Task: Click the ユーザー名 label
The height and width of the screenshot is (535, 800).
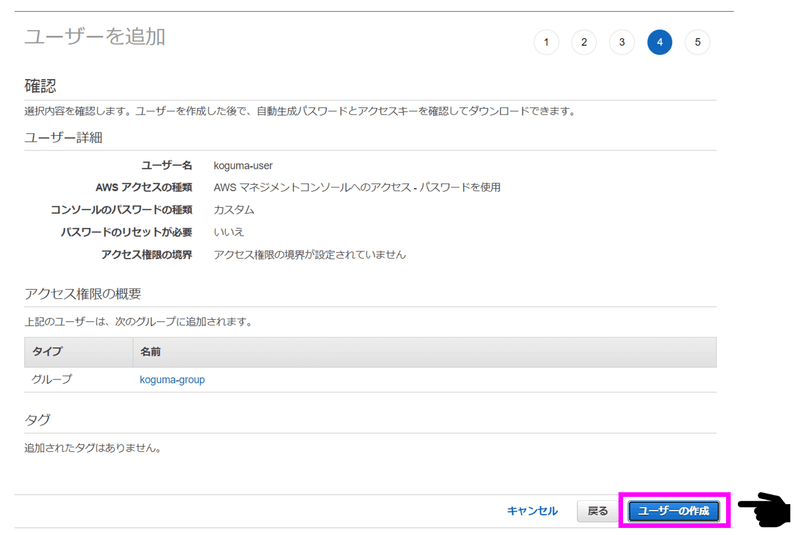Action: coord(167,165)
